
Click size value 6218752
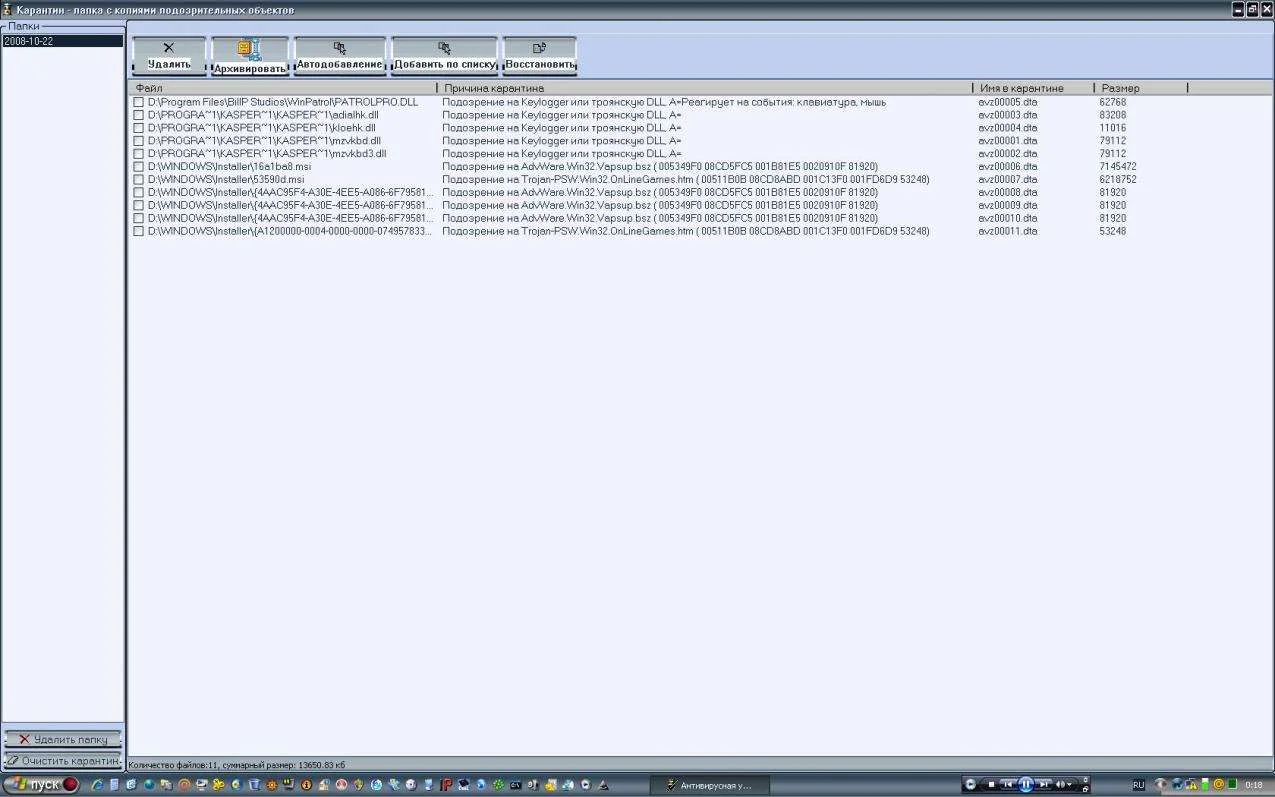pyautogui.click(x=1117, y=180)
